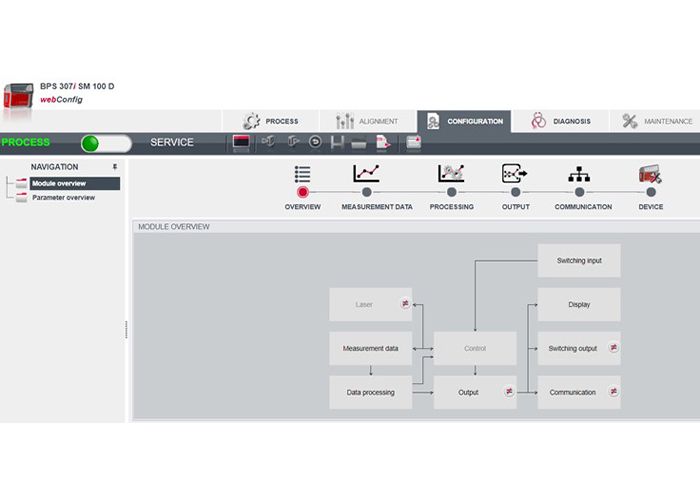Click the navigation panel splitter handle

tap(126, 329)
